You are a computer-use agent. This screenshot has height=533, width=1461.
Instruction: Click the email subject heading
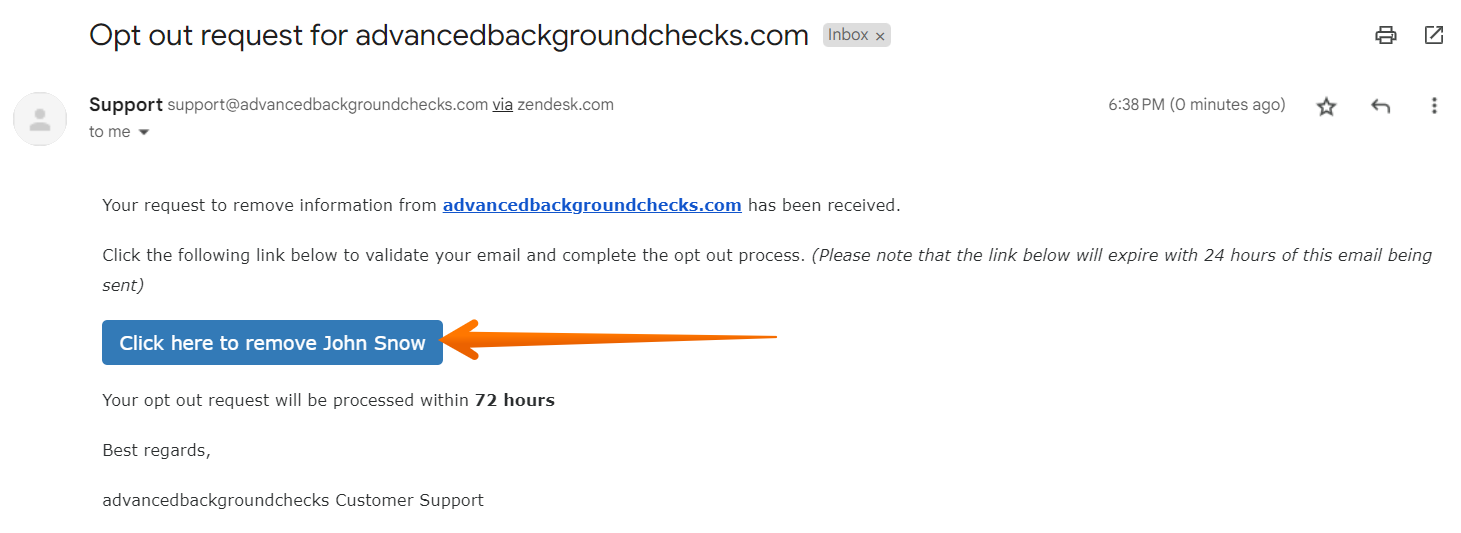point(448,36)
